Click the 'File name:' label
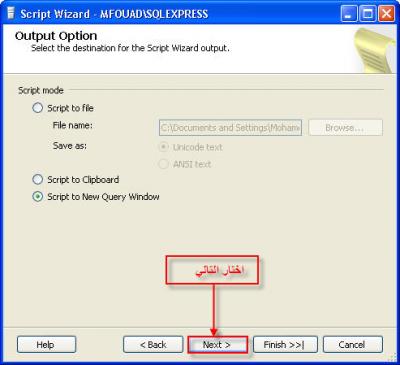Image resolution: width=400 pixels, height=365 pixels. pos(73,126)
